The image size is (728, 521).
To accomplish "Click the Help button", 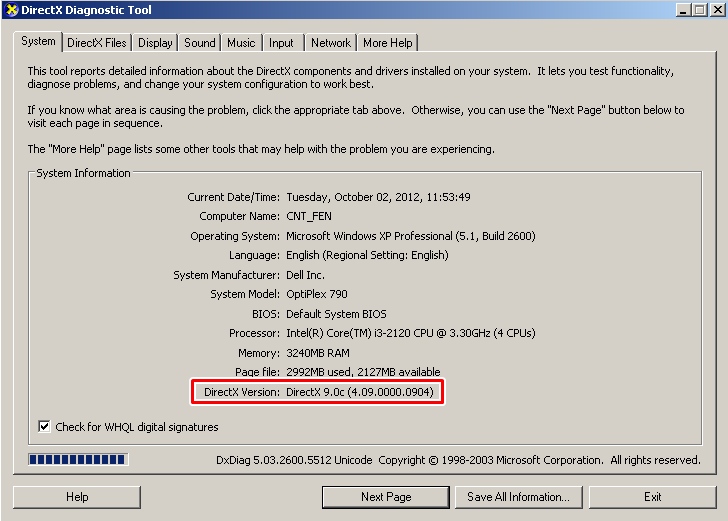I will tap(77, 497).
